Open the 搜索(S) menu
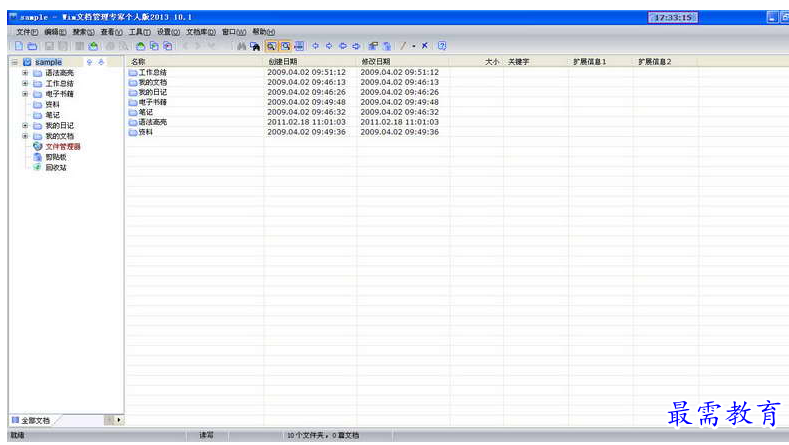 point(83,32)
